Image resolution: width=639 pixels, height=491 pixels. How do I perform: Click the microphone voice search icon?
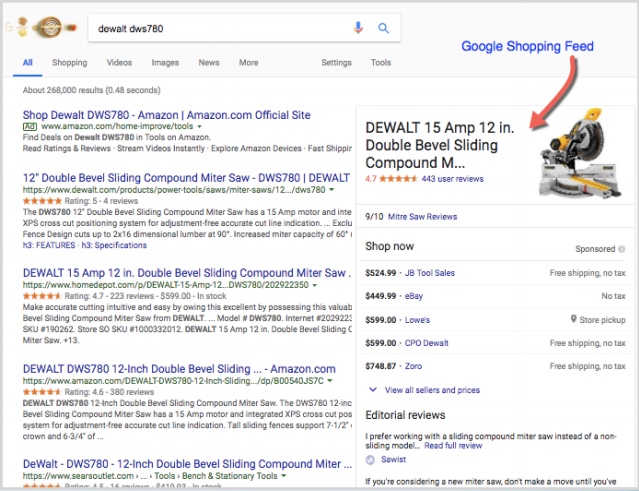[358, 28]
